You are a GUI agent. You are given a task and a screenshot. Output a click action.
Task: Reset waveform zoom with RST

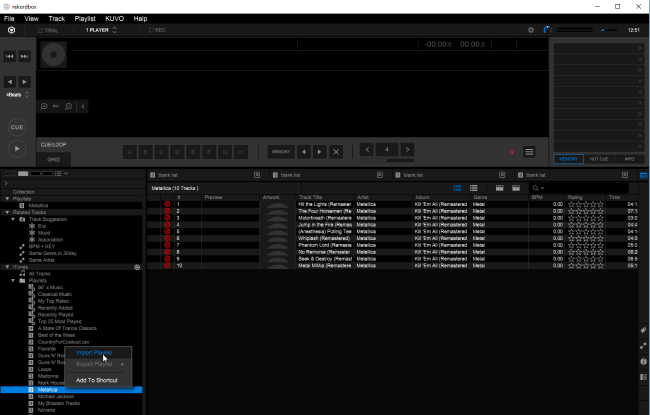tap(56, 106)
